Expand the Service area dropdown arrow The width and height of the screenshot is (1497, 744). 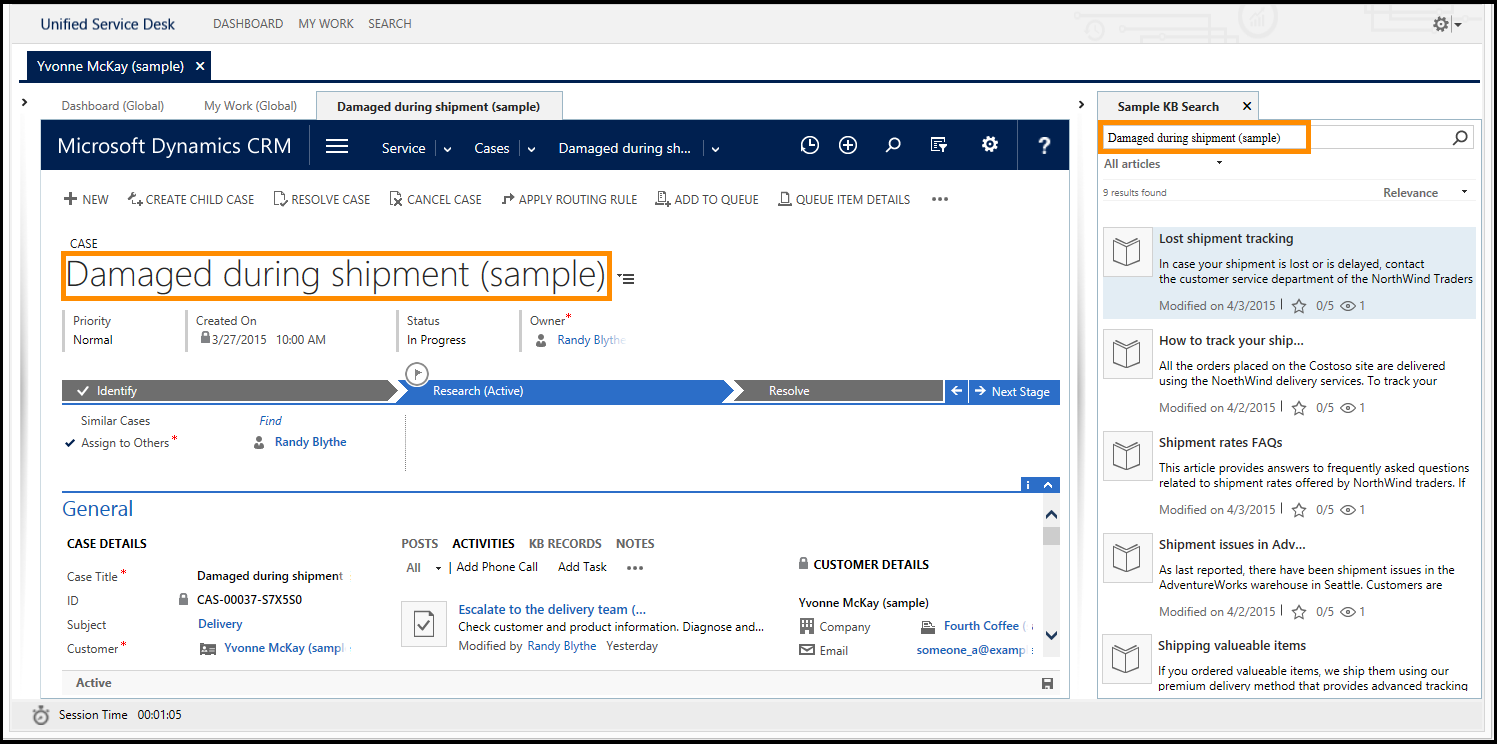[x=447, y=149]
